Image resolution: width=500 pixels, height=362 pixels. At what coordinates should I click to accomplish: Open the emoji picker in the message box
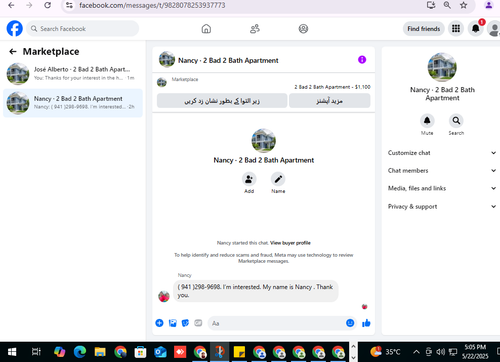tap(350, 323)
